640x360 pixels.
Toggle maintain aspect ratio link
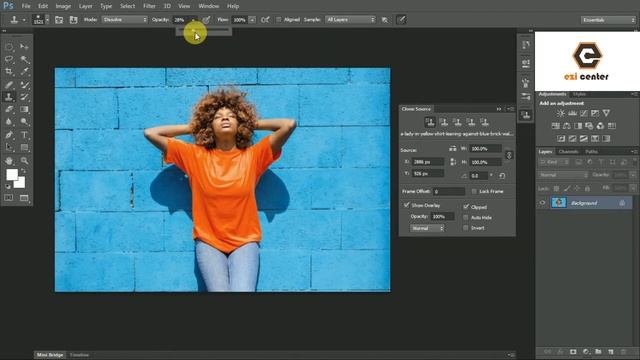[509, 155]
